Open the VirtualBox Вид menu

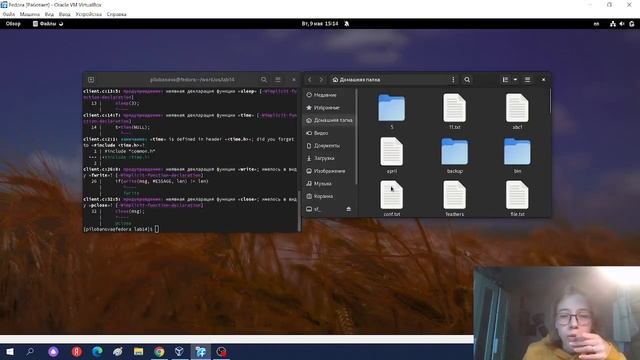pos(49,14)
